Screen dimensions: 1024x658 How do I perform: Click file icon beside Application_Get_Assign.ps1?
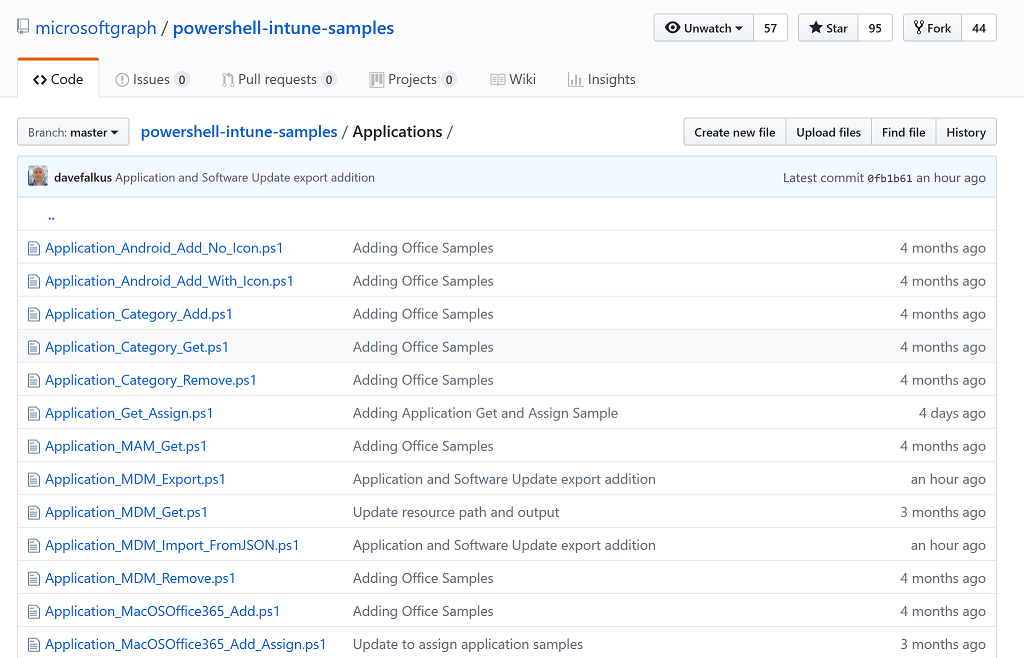(34, 414)
